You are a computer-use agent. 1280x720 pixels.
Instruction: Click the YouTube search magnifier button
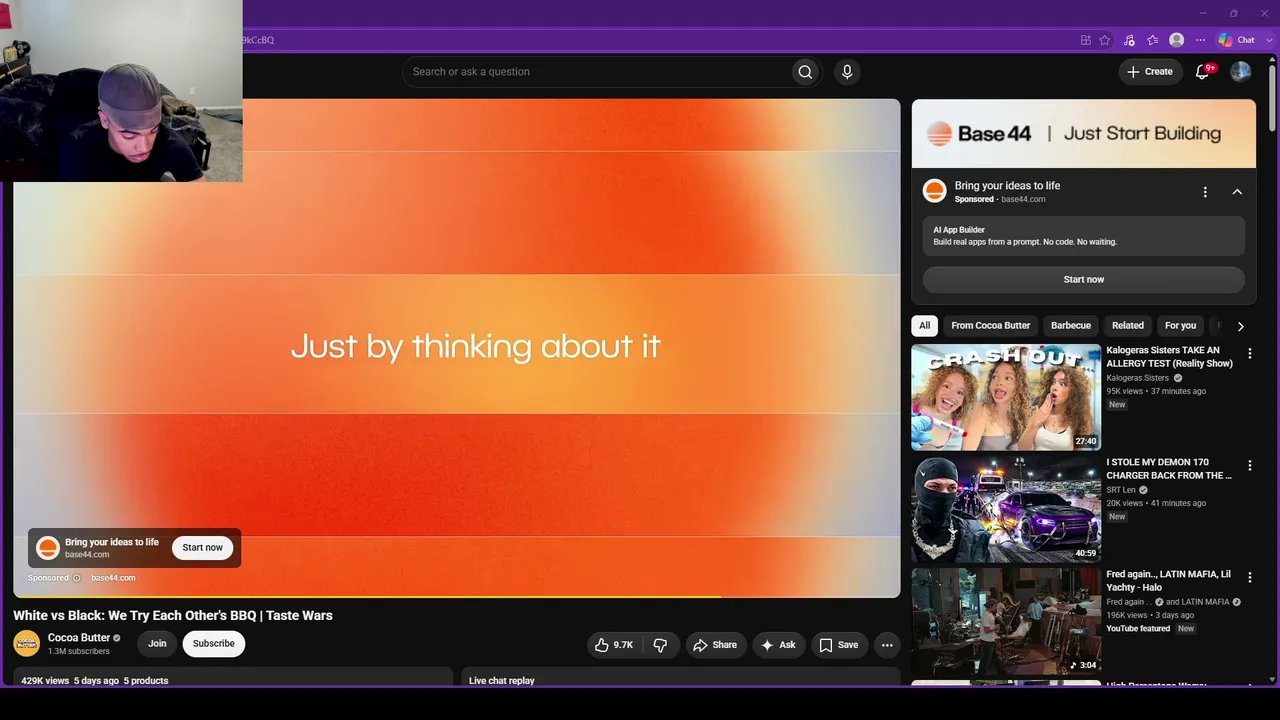coord(805,72)
